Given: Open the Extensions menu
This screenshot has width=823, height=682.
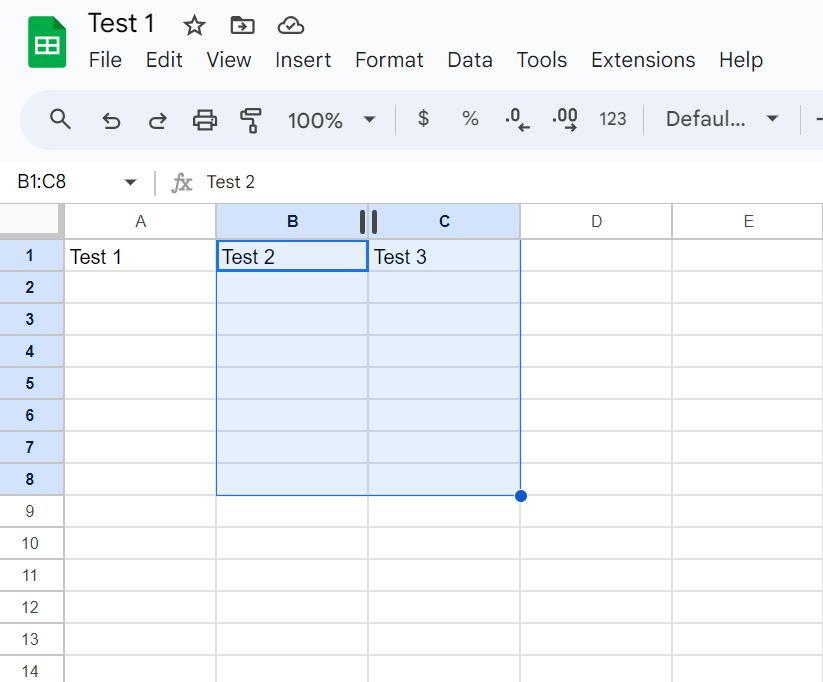Looking at the screenshot, I should tap(643, 60).
